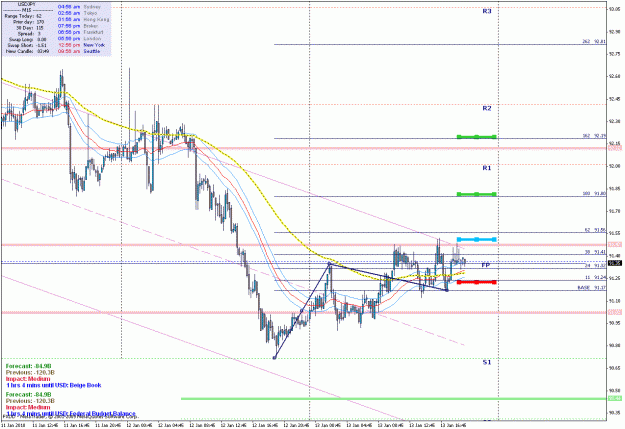The width and height of the screenshot is (625, 429).
Task: Click the Swap Long value
Action: pyautogui.click(x=41, y=39)
